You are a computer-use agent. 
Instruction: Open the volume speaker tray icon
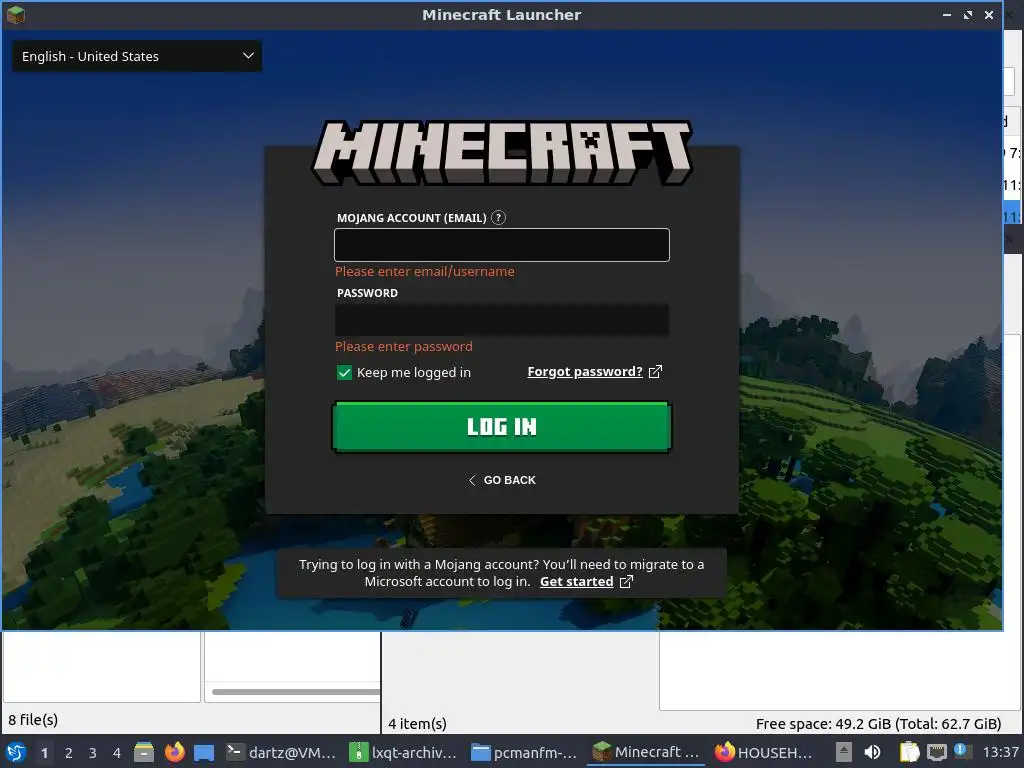(x=872, y=752)
